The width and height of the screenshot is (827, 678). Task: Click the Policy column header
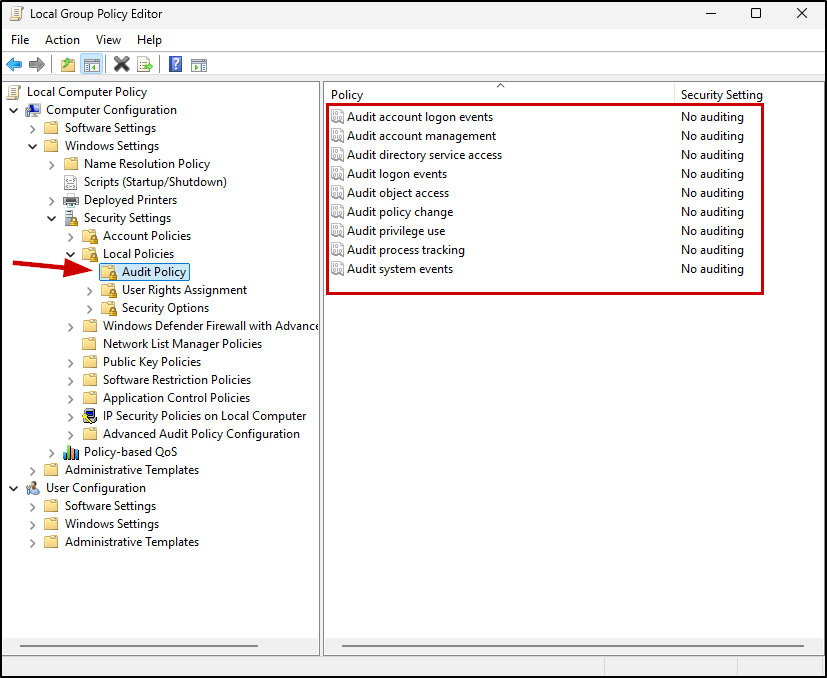tap(500, 95)
